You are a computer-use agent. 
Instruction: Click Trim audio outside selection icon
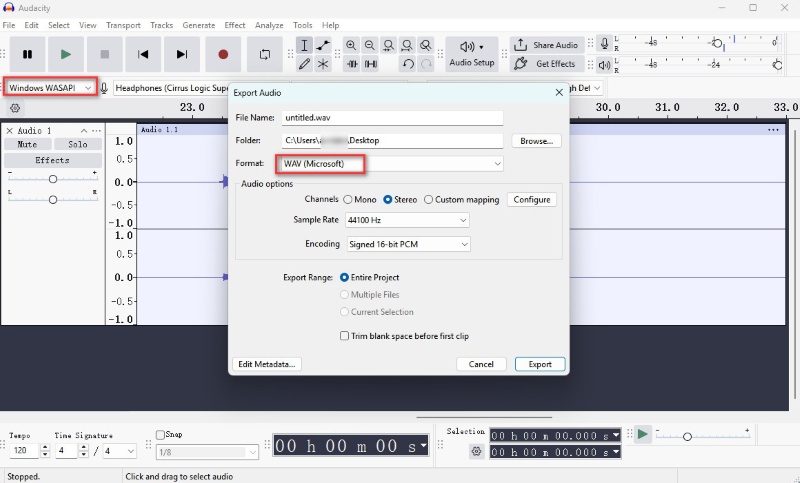(x=352, y=64)
